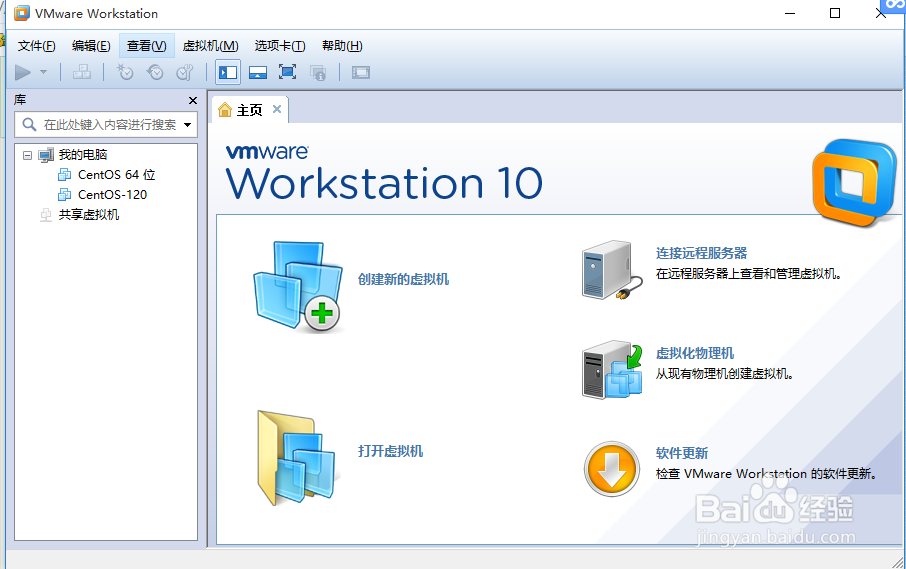
Task: Click the CentOS 64 位 VM icon
Action: 65,175
